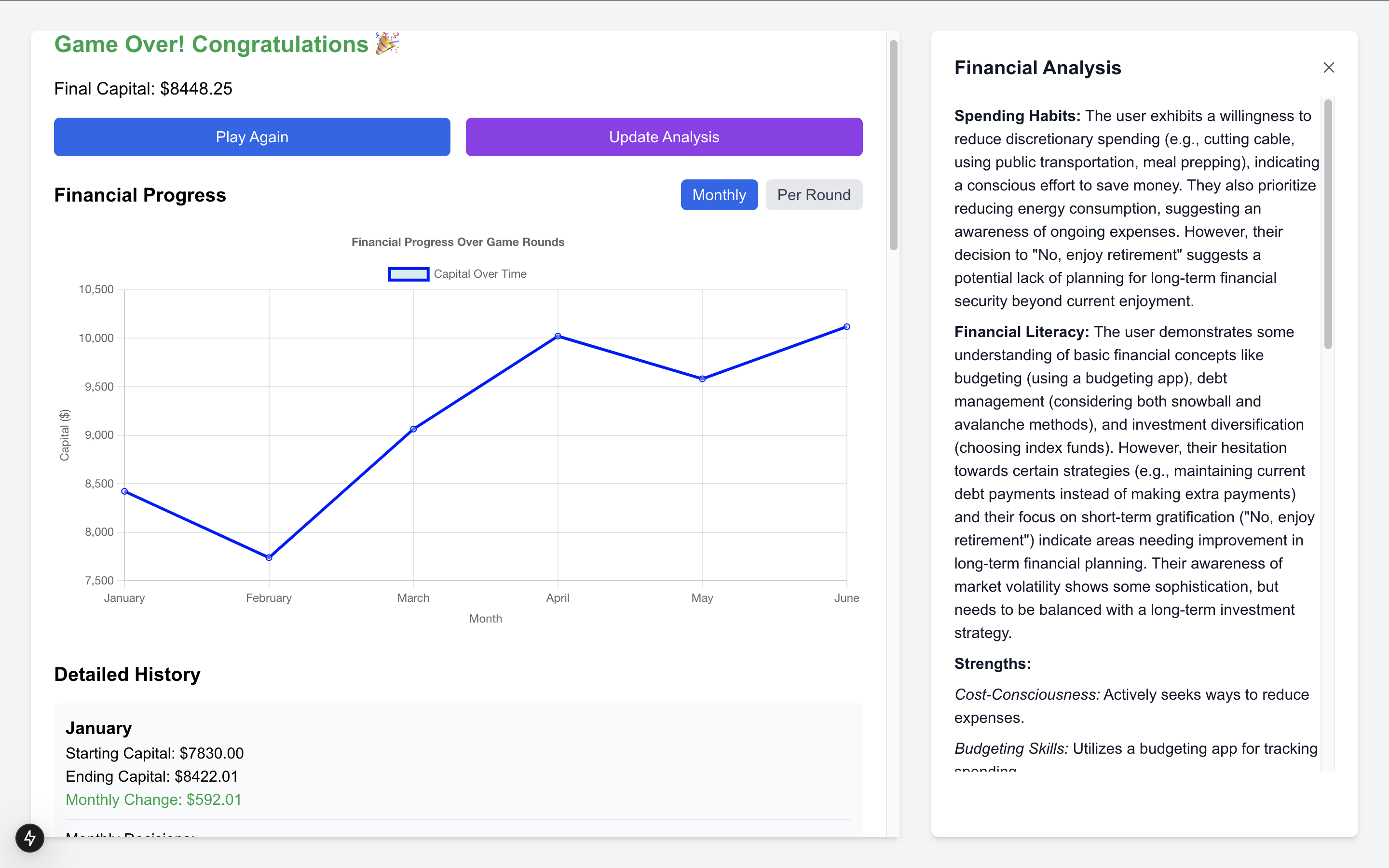The image size is (1389, 868).
Task: Click the lightning bolt icon badge
Action: point(30,838)
